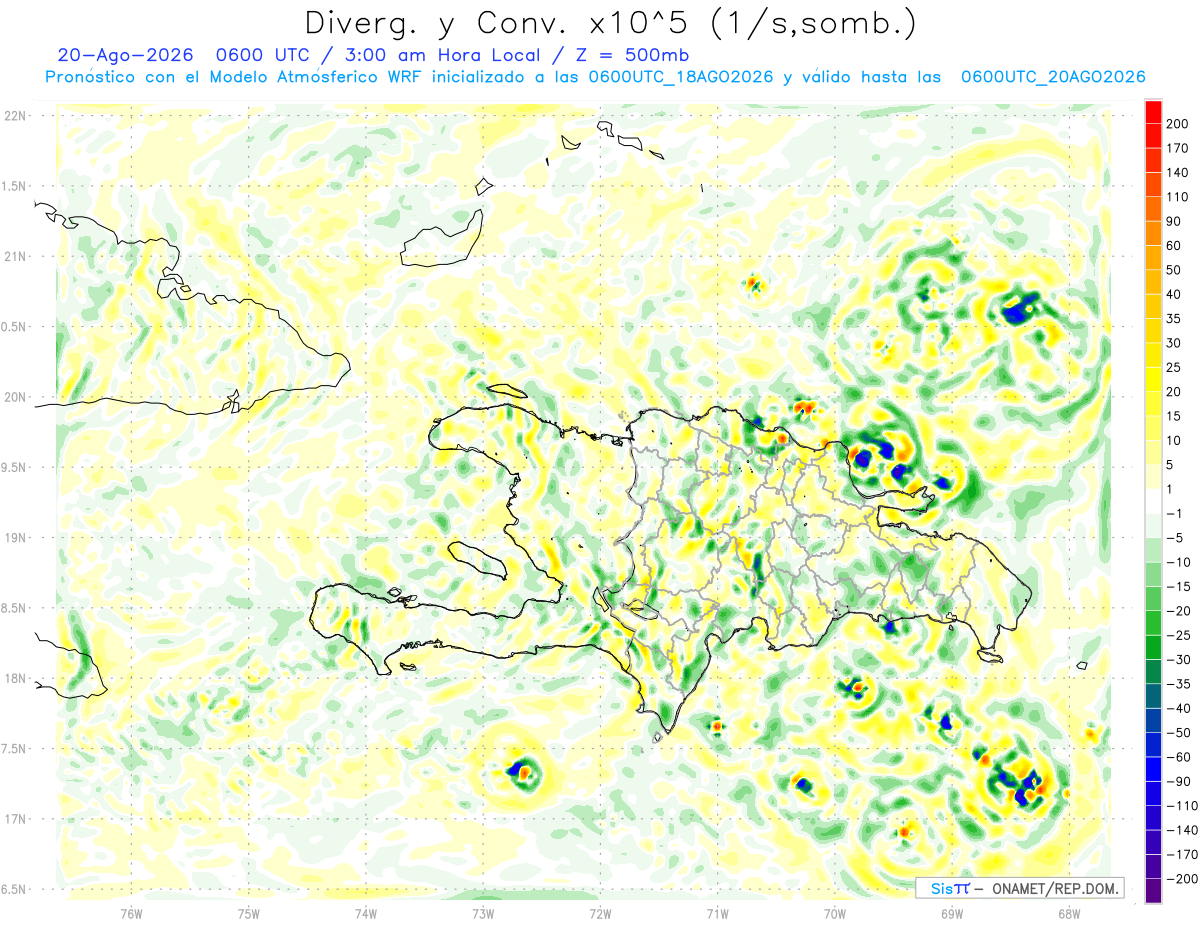Click longitude axis label '74W'
The image size is (1200, 927).
pyautogui.click(x=366, y=913)
